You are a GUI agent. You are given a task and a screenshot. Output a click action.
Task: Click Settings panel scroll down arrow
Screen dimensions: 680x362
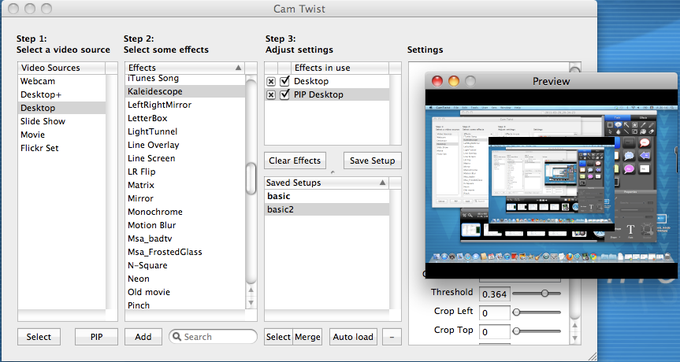(575, 338)
